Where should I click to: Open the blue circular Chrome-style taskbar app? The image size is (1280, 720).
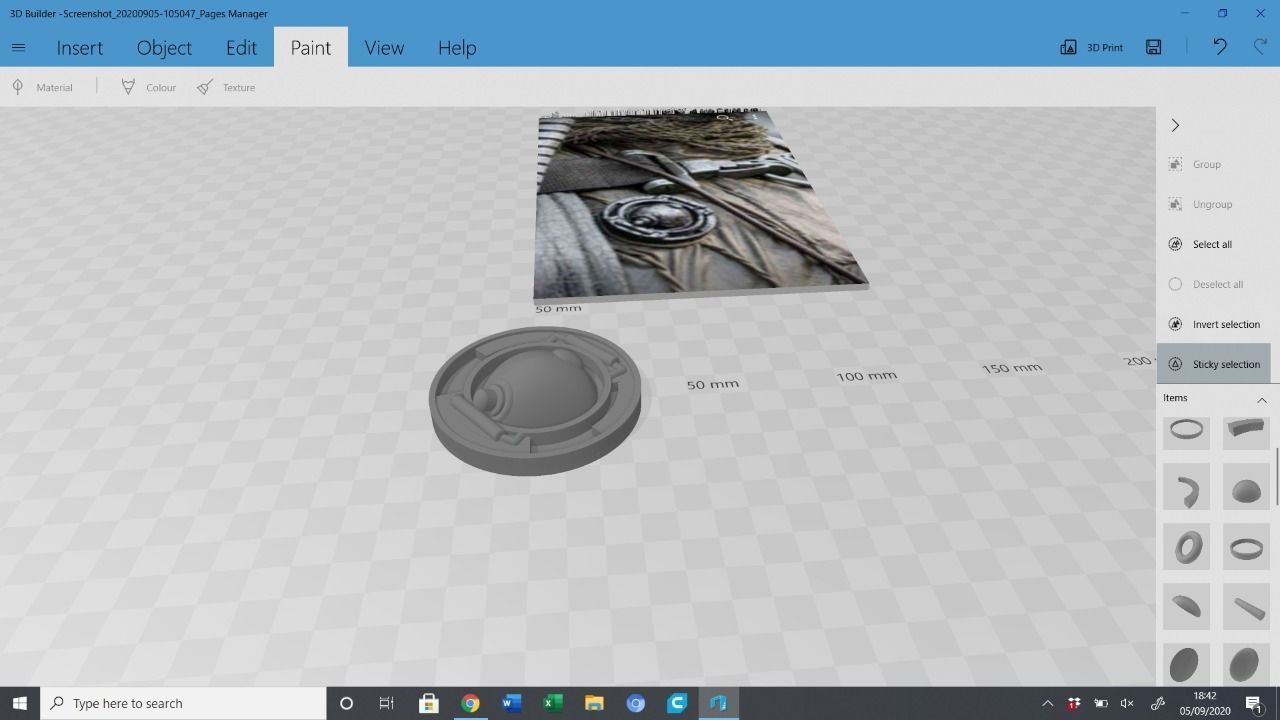click(635, 703)
